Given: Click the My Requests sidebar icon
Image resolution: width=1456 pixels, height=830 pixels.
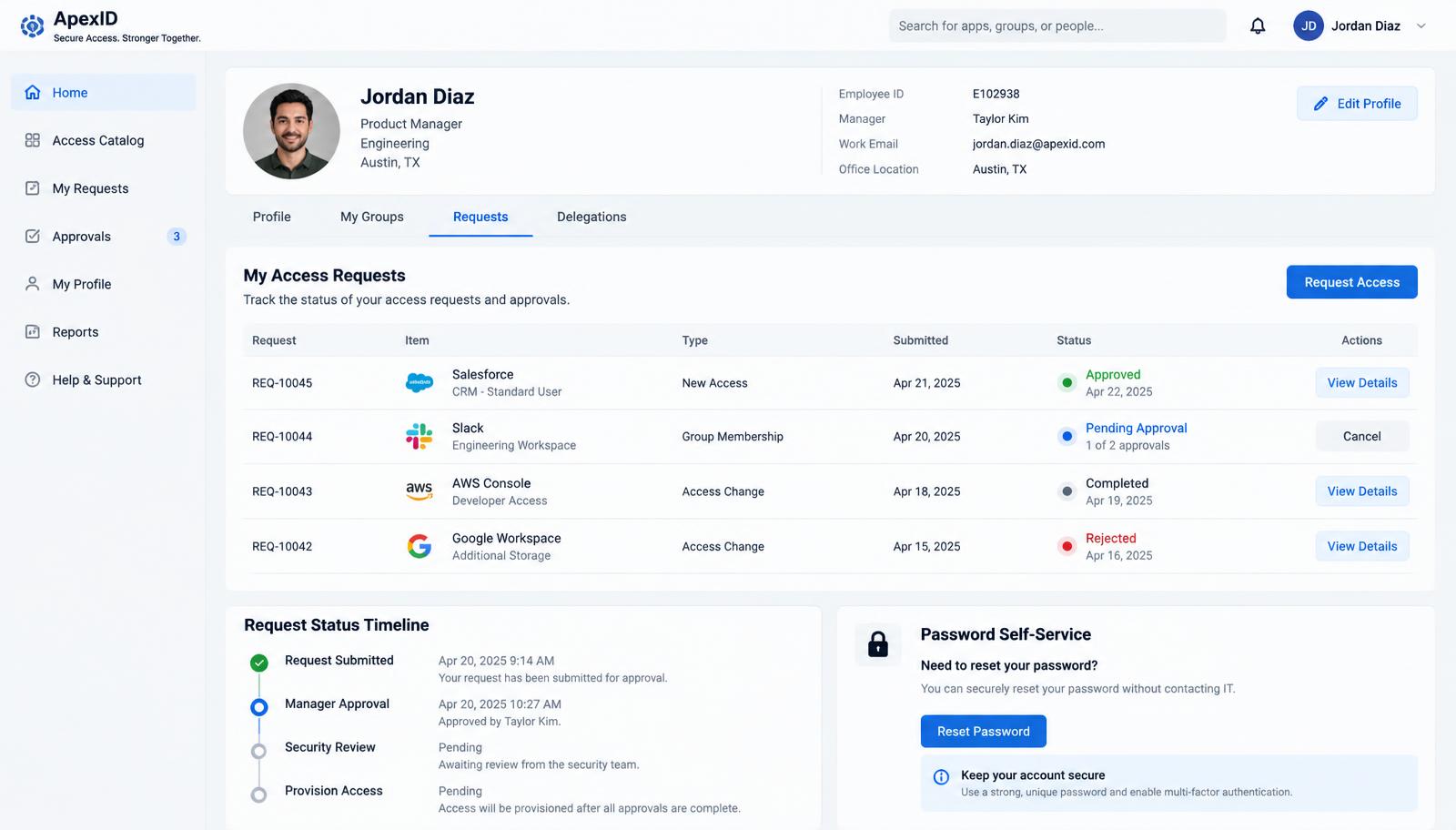Looking at the screenshot, I should 33,188.
